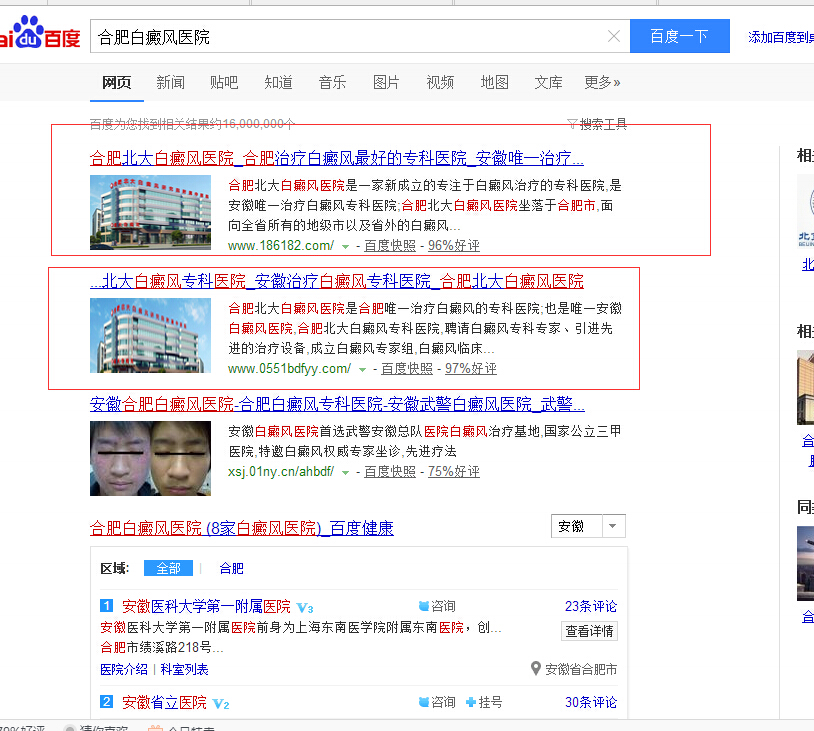814x731 pixels.
Task: Click 咨询 icon for 安徽医科大学第一附属医院
Action: coord(424,606)
